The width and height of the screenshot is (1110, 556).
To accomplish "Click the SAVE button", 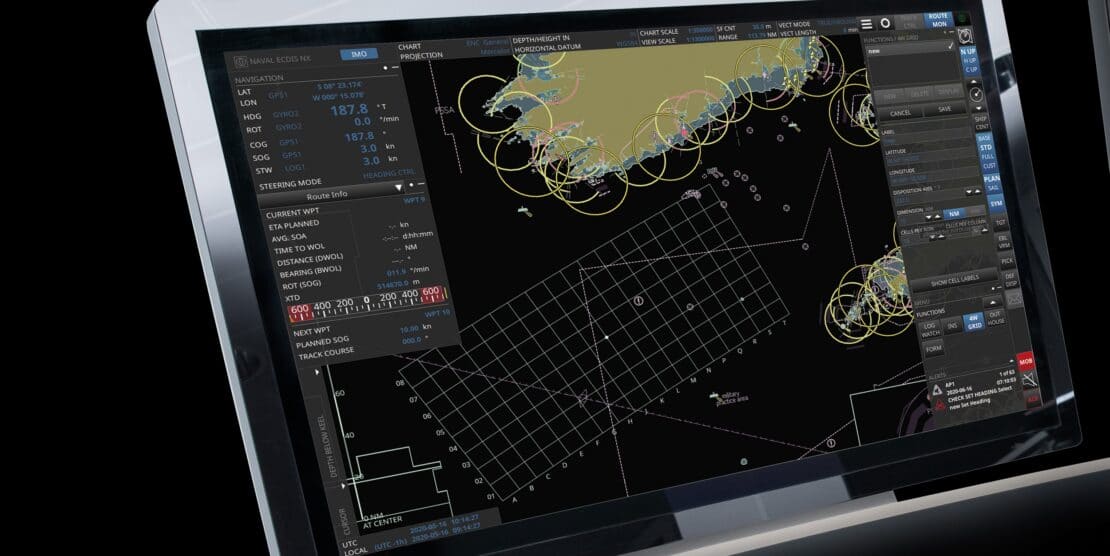I will tap(945, 109).
